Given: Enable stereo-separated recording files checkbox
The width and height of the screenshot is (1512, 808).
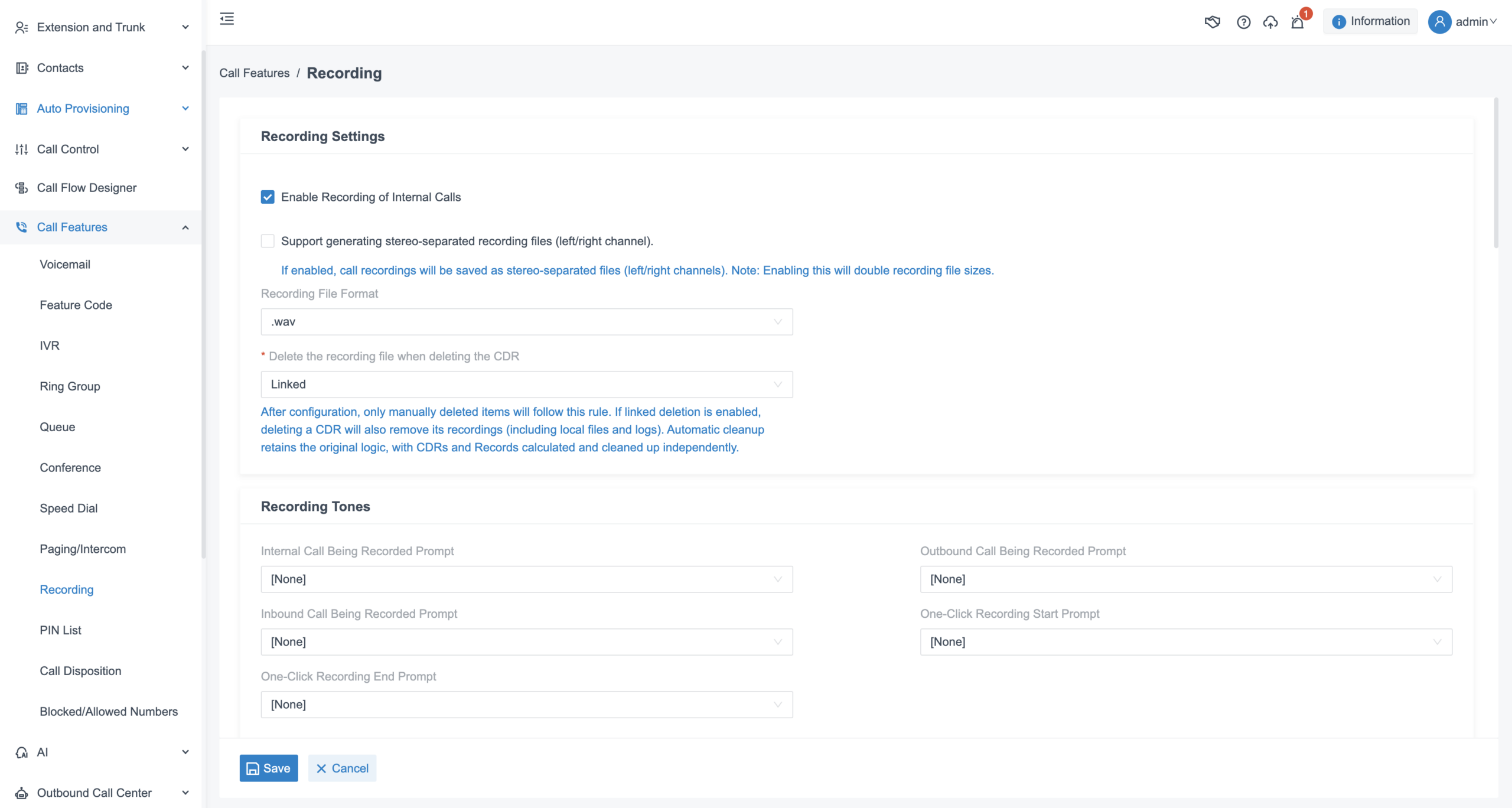Looking at the screenshot, I should point(268,241).
